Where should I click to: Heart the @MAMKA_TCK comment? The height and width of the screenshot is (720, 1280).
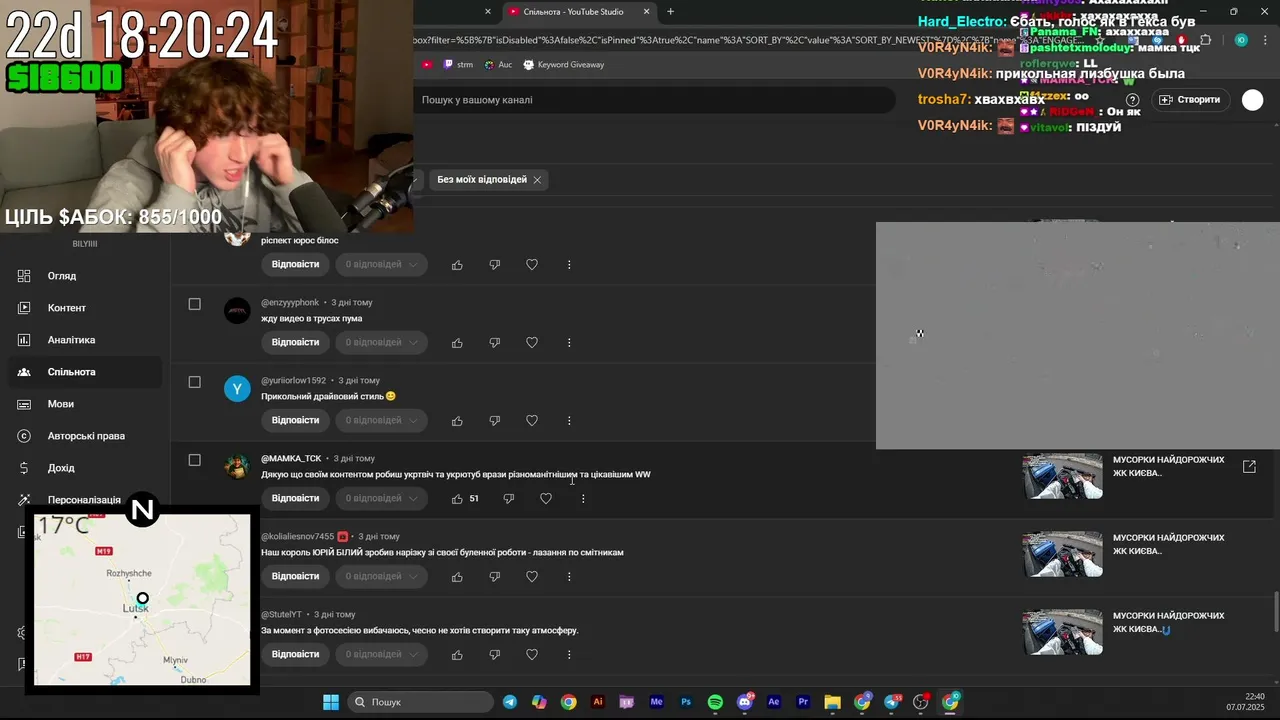point(546,499)
